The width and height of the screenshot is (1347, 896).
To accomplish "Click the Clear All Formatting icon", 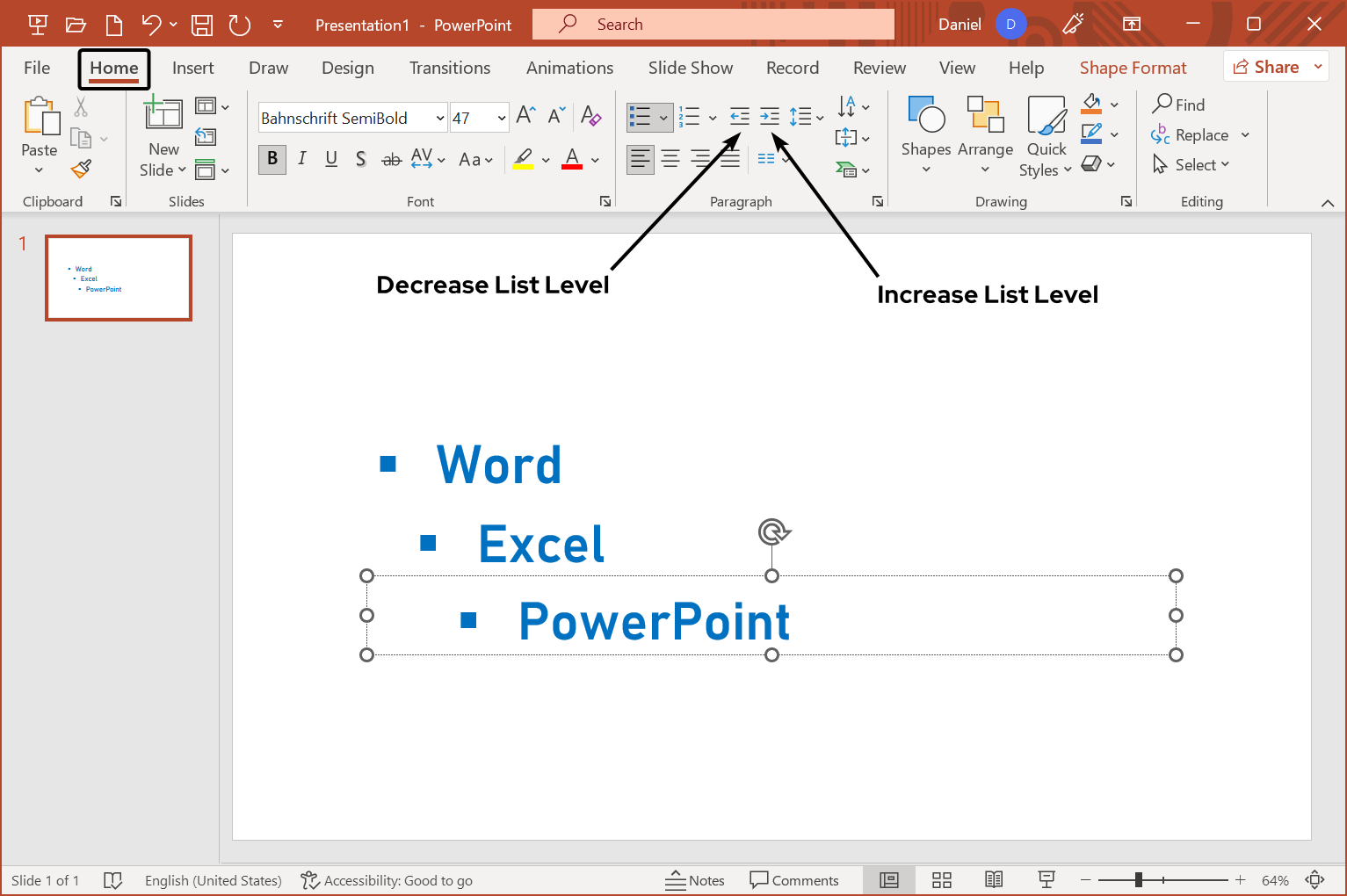I will pyautogui.click(x=591, y=116).
